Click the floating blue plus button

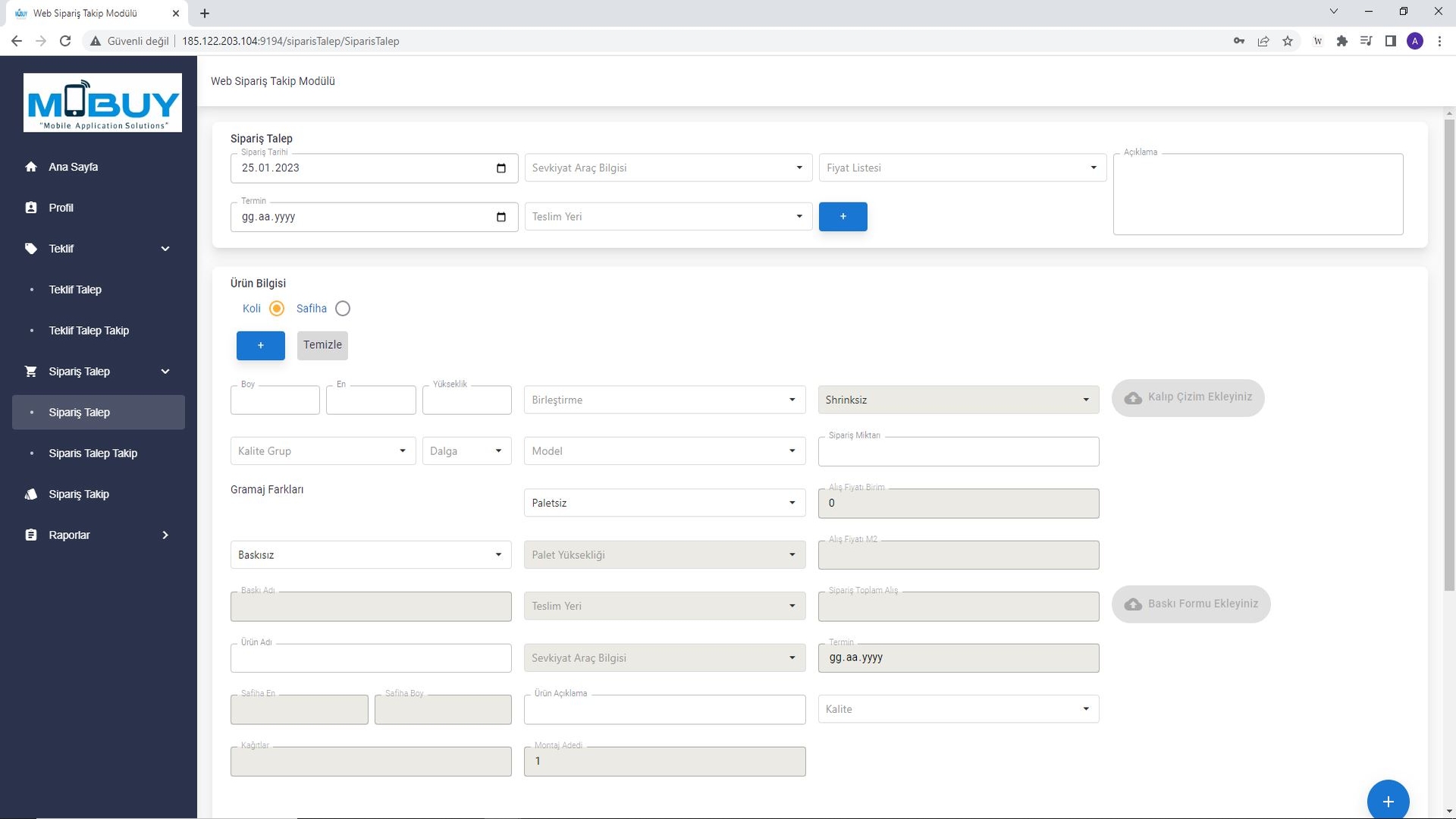[1388, 800]
